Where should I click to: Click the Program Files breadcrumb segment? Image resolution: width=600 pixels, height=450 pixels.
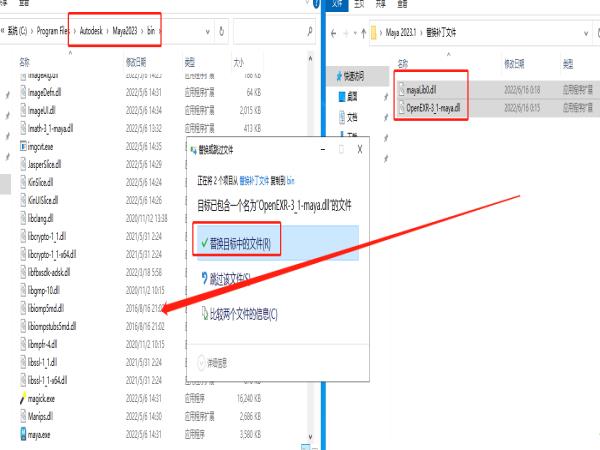[52, 31]
